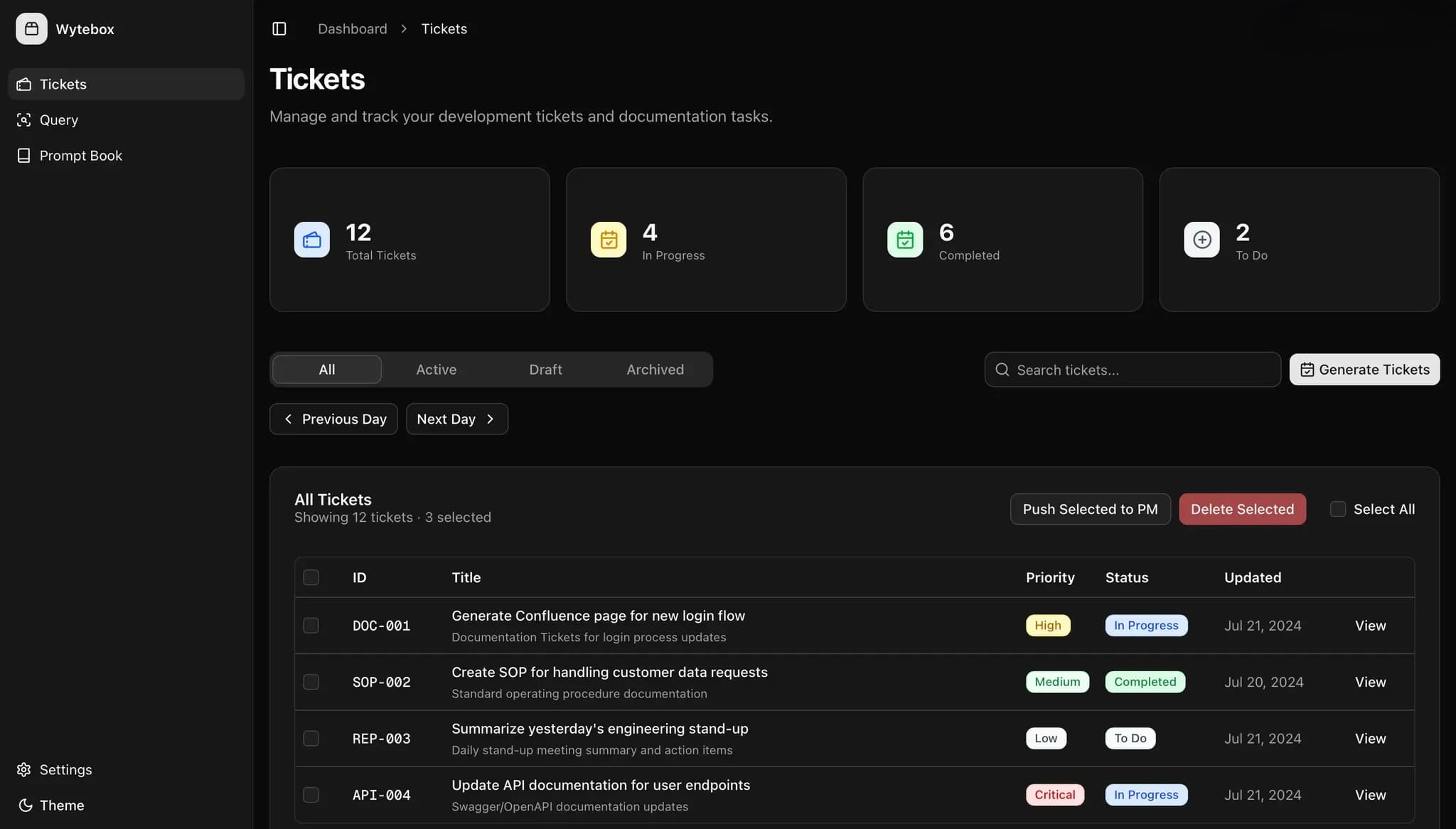Click the breadcrumb chevron separator
Viewport: 1456px width, 829px height.
click(404, 28)
